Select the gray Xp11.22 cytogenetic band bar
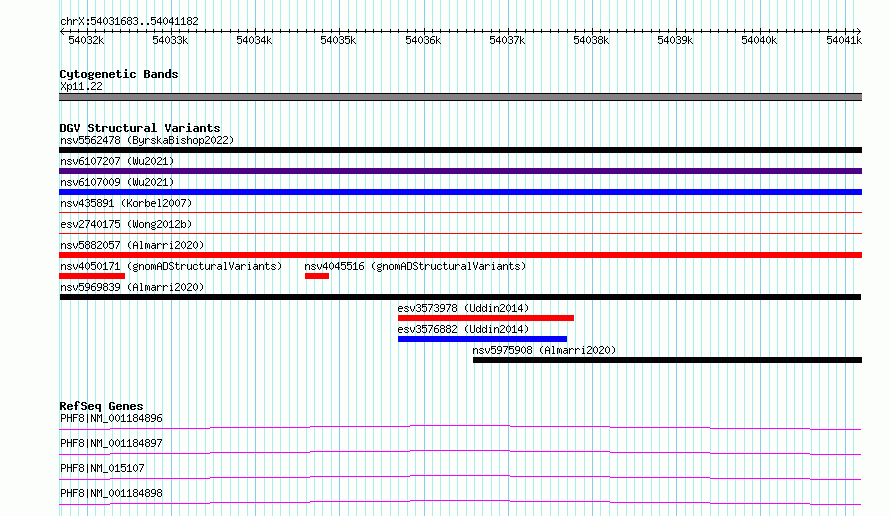Viewport: 890px width, 516px height. click(x=460, y=97)
